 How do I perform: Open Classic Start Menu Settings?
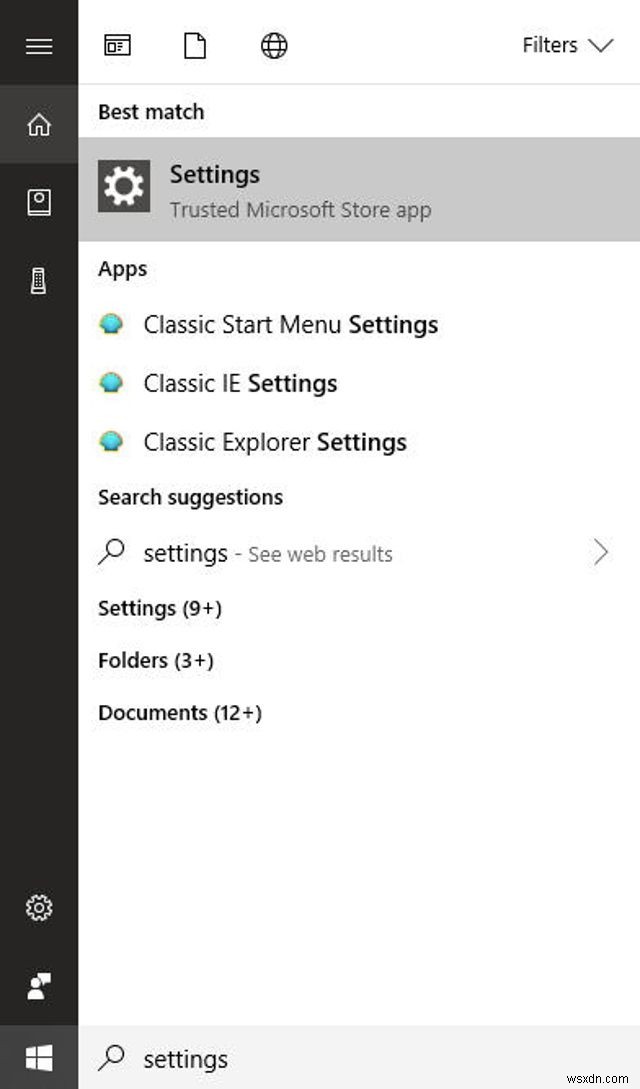point(290,324)
